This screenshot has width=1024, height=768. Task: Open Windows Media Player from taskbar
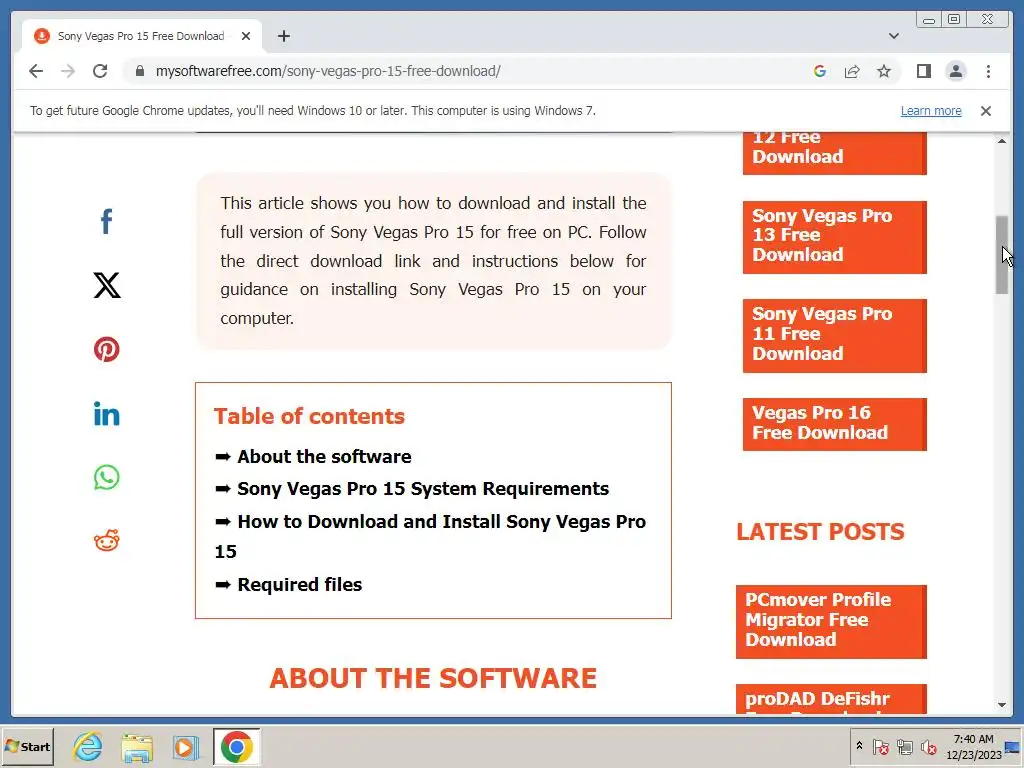(x=185, y=746)
